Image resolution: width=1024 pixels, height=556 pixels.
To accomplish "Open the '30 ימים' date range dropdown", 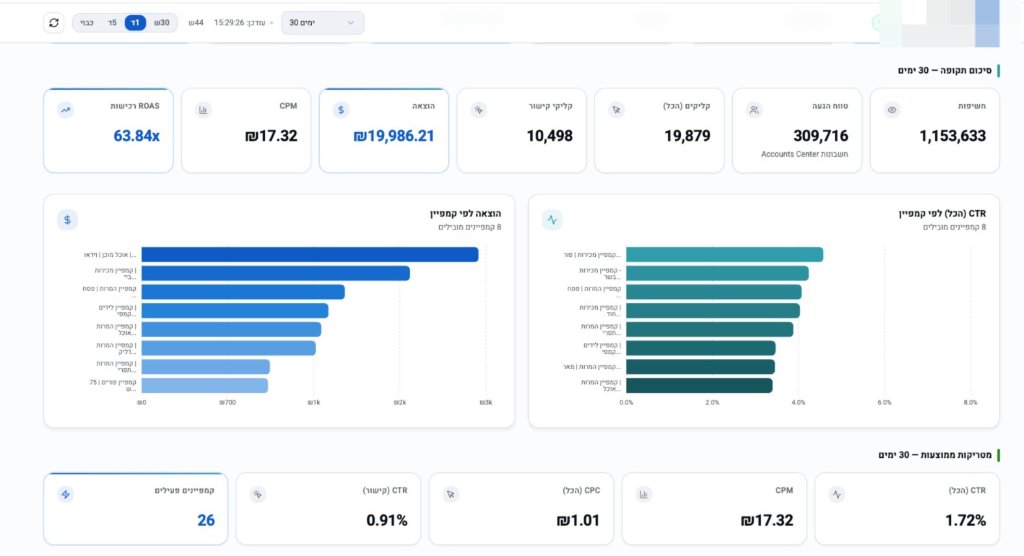I will (323, 23).
